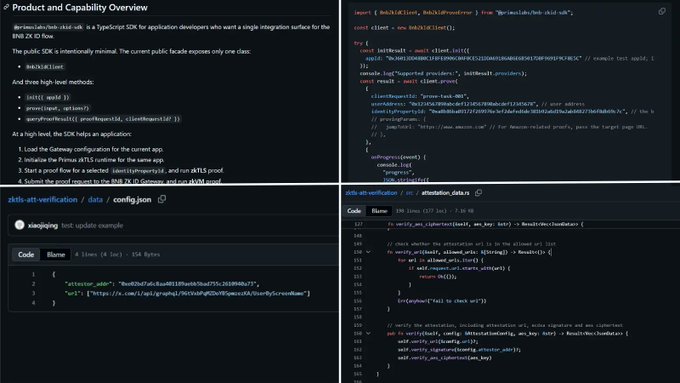680x383 pixels.
Task: Click the 'init({ appId })' method bullet
Action: 48,98
